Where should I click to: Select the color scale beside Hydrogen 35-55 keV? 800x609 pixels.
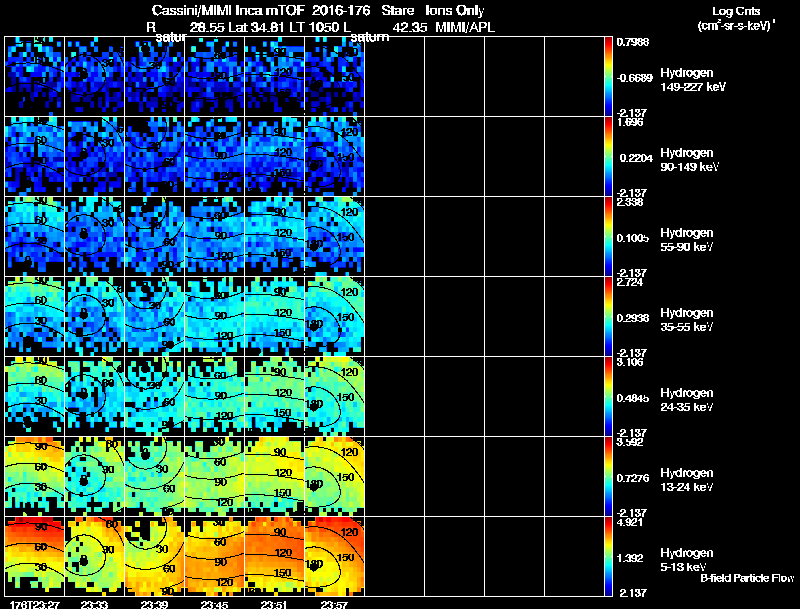pos(610,316)
